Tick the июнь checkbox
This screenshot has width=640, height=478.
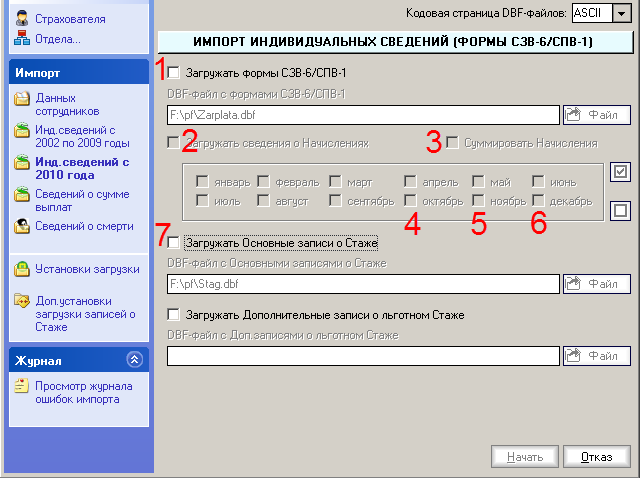coord(538,181)
